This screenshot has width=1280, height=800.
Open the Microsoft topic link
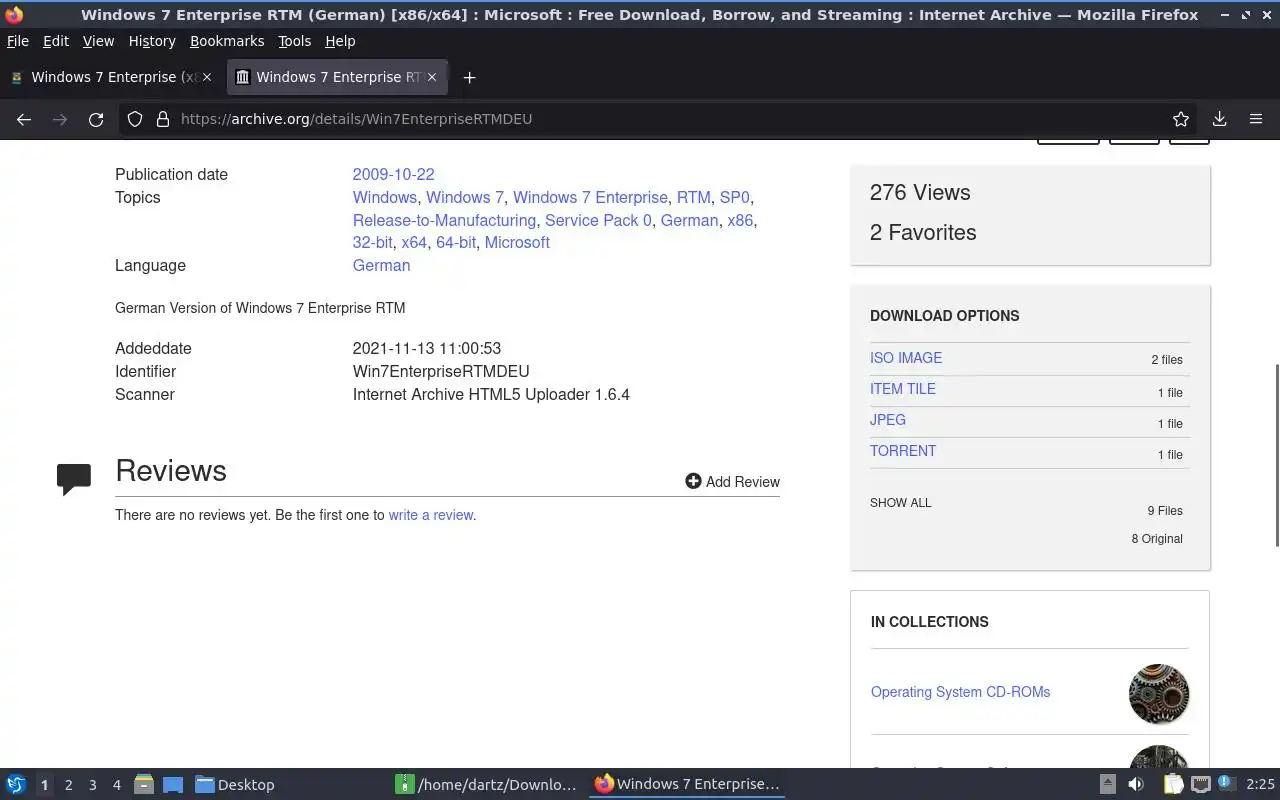pyautogui.click(x=517, y=242)
